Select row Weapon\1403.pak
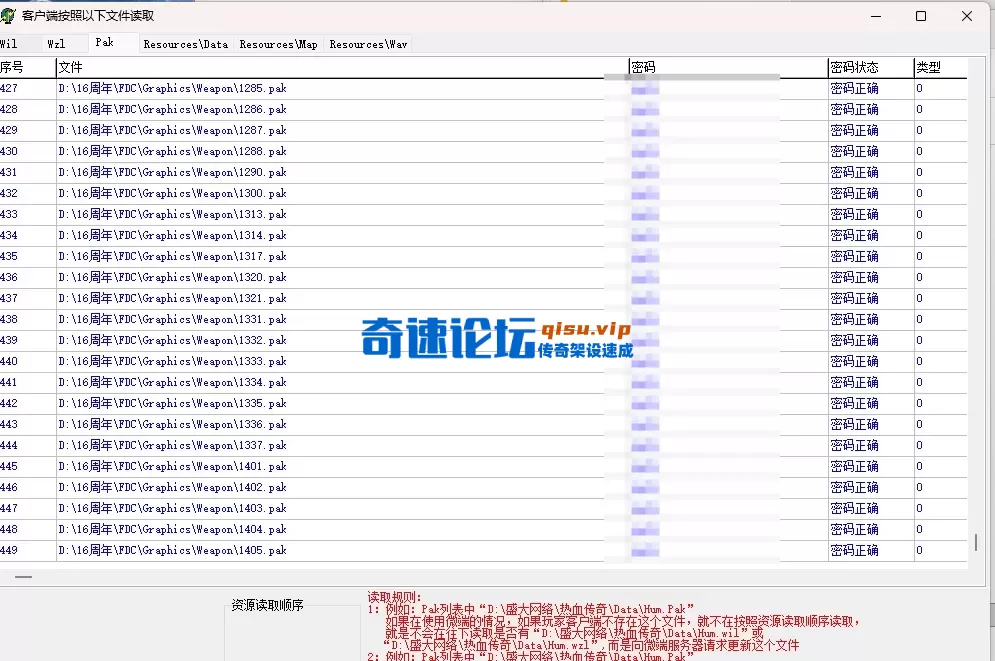 click(484, 508)
